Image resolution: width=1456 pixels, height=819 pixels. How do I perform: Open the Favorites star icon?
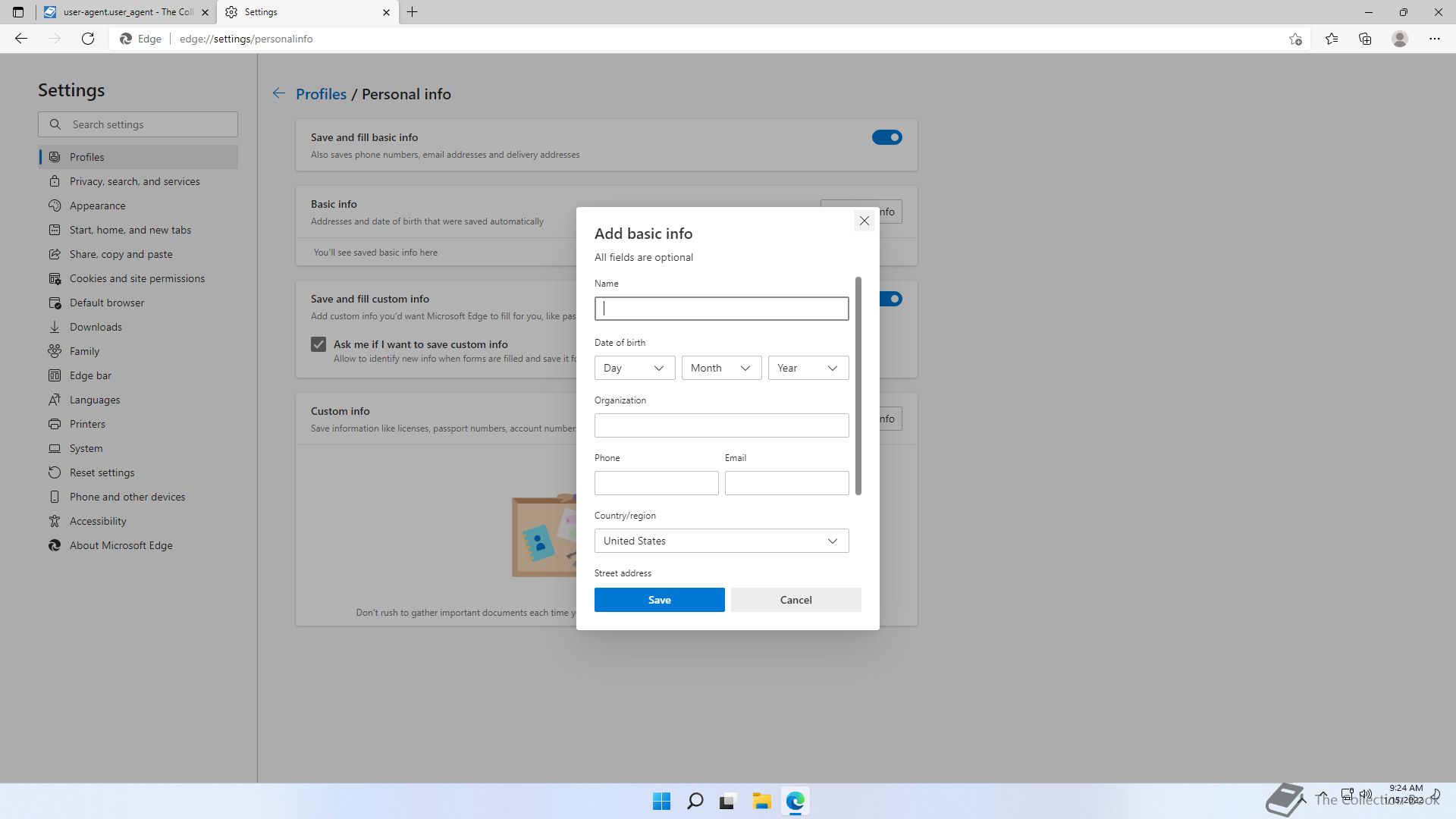pos(1332,39)
